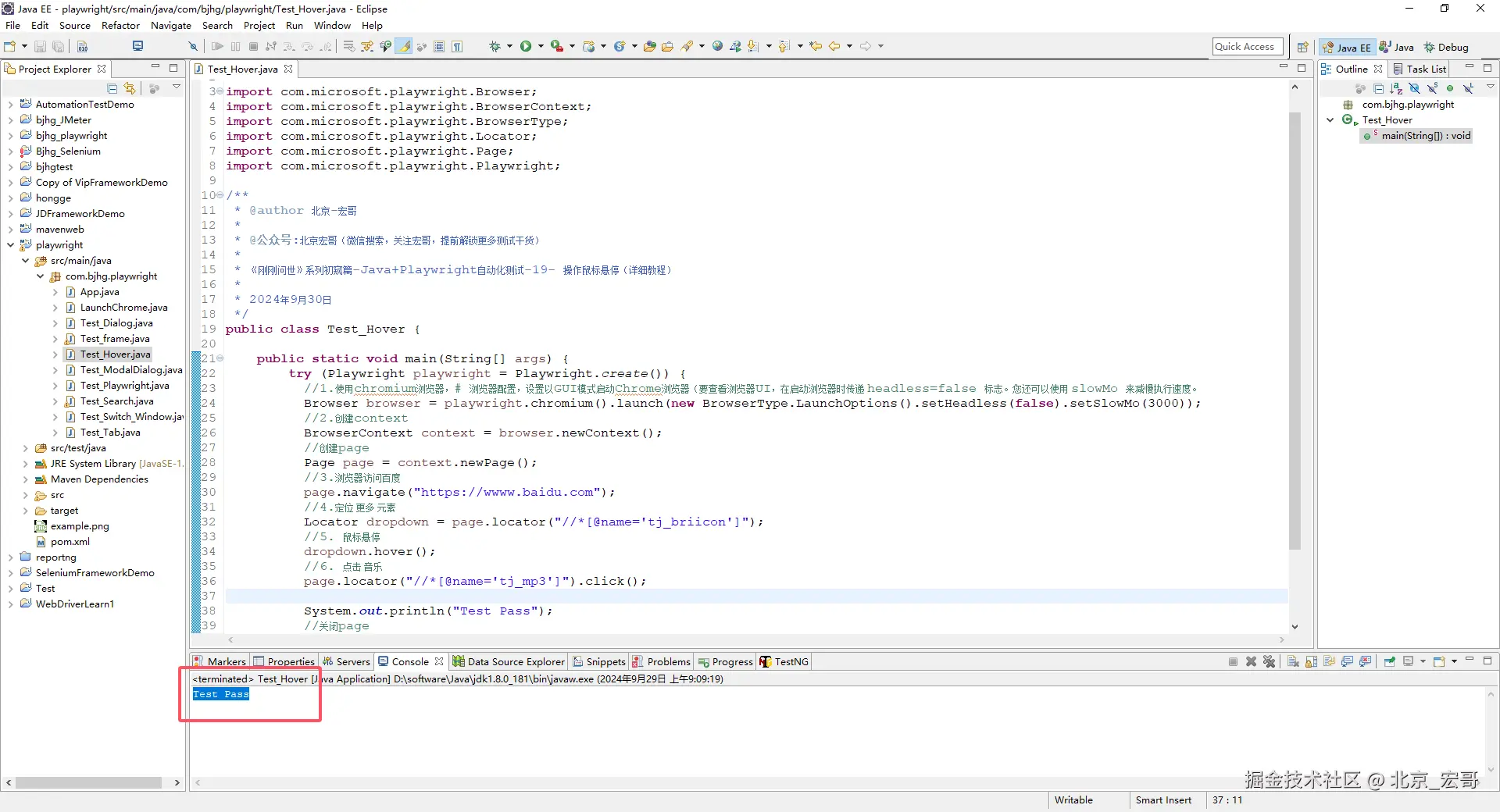This screenshot has height=812, width=1500.
Task: Click the Run Last Tool coverage icon
Action: [x=556, y=47]
